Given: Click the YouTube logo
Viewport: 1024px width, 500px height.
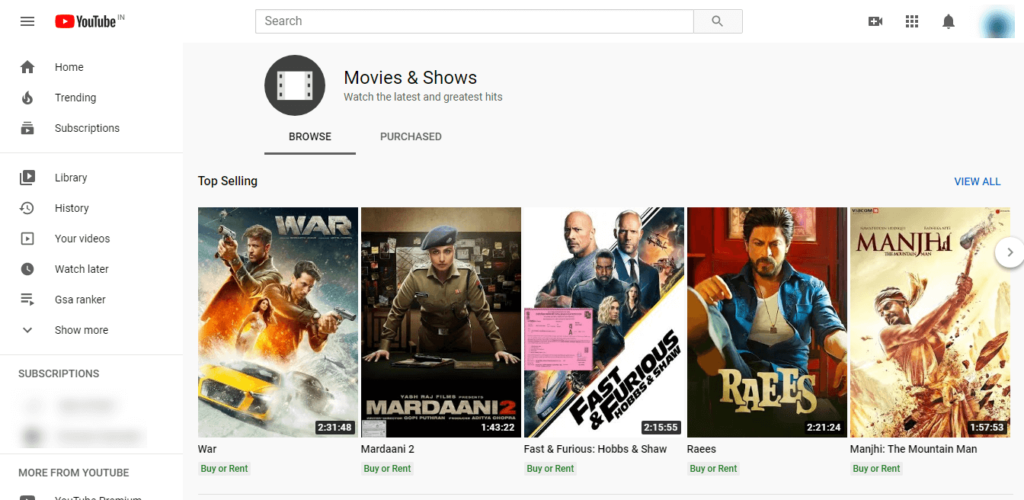Looking at the screenshot, I should click(86, 21).
